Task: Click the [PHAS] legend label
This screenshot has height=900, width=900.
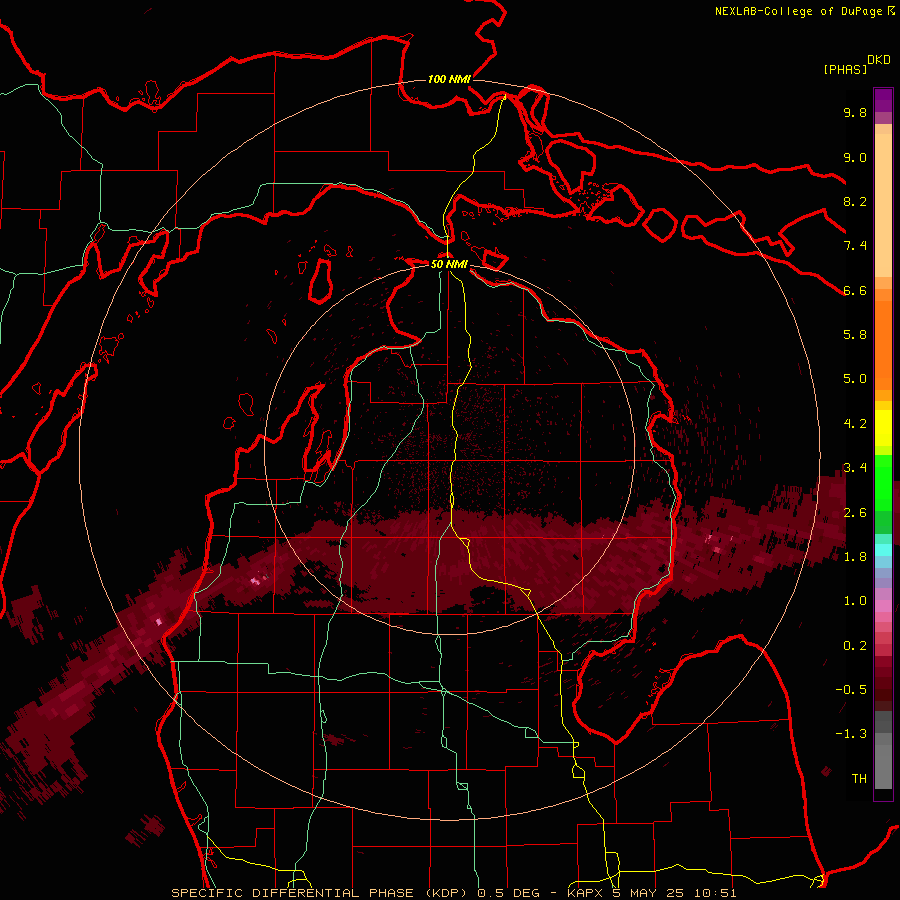Action: [x=845, y=69]
